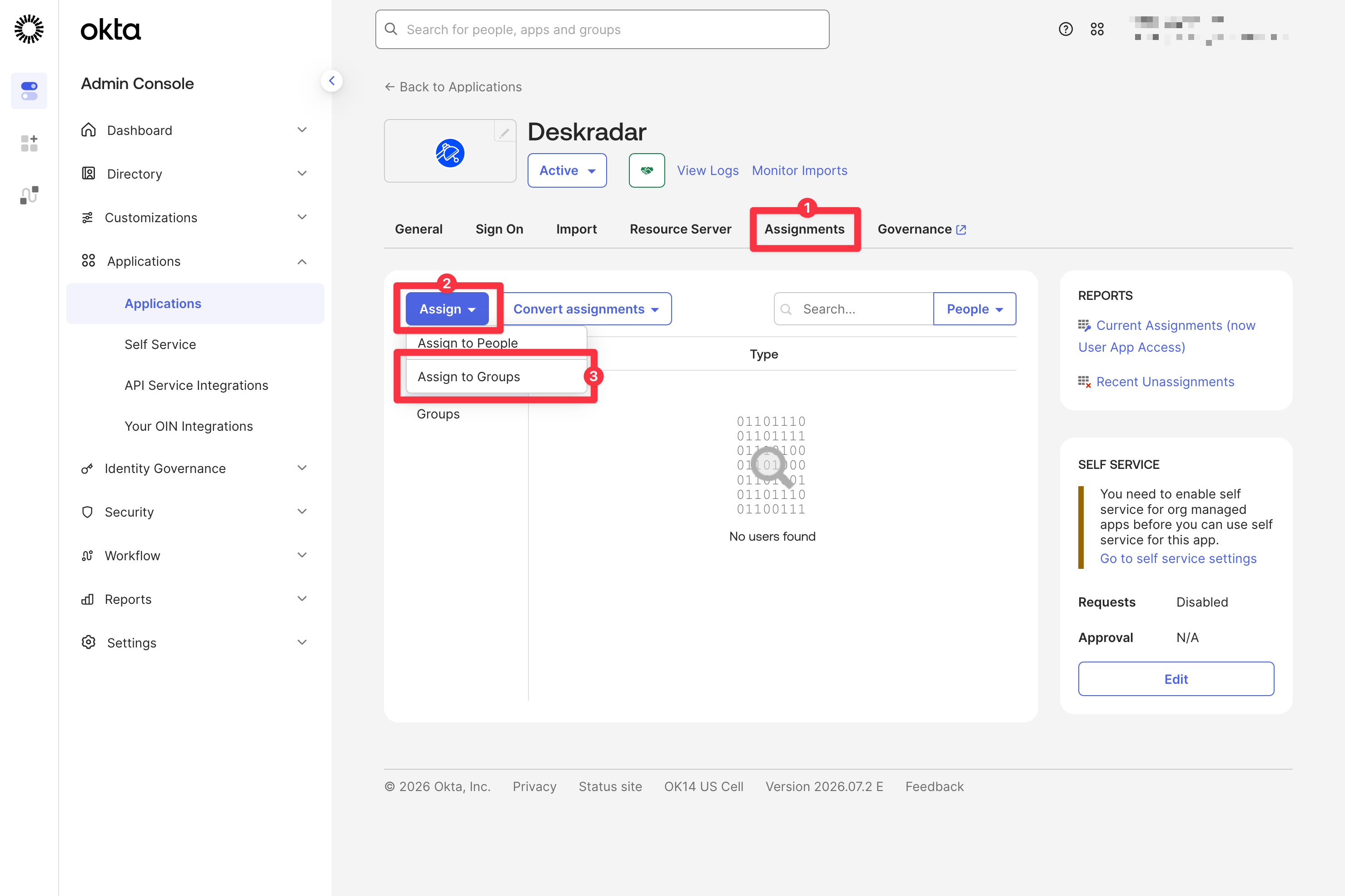Open the help question mark icon
This screenshot has height=896, width=1345.
(x=1065, y=29)
